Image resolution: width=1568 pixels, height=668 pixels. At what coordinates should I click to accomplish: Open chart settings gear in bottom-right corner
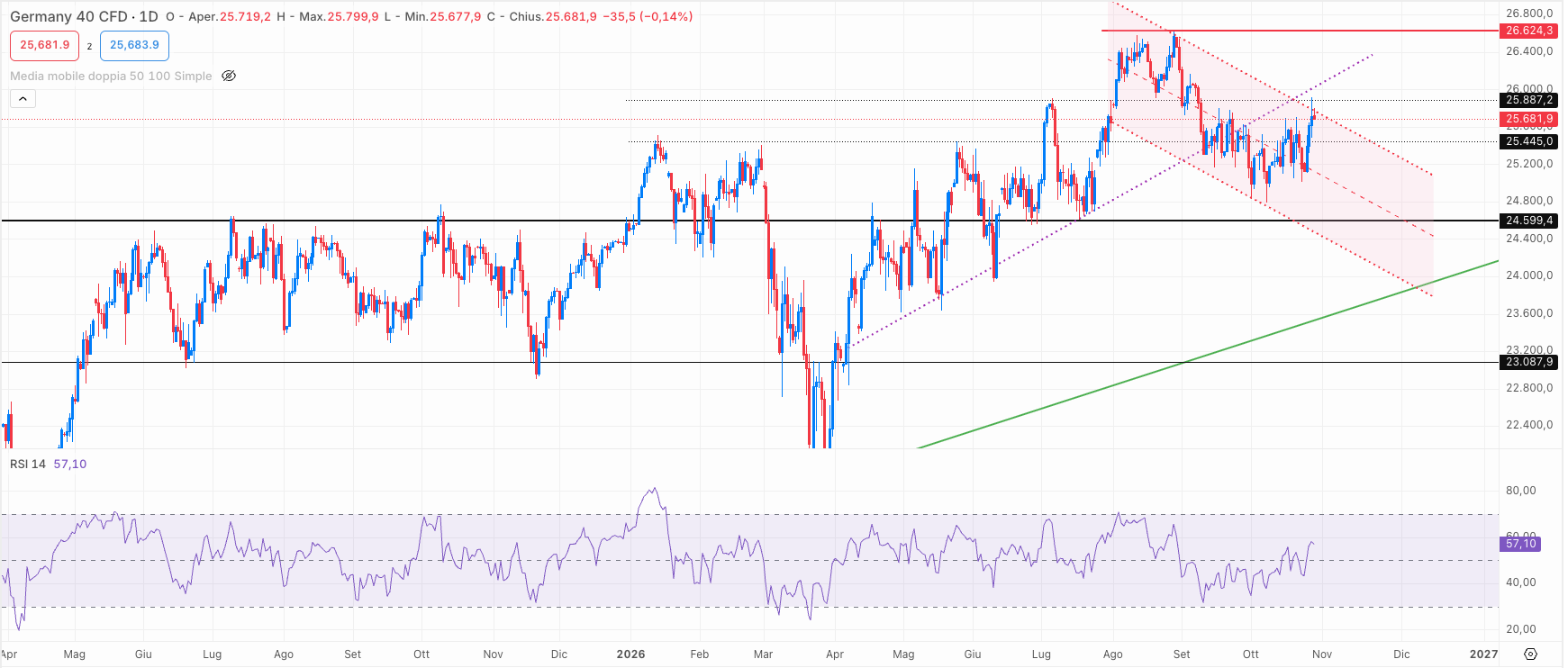(1530, 654)
